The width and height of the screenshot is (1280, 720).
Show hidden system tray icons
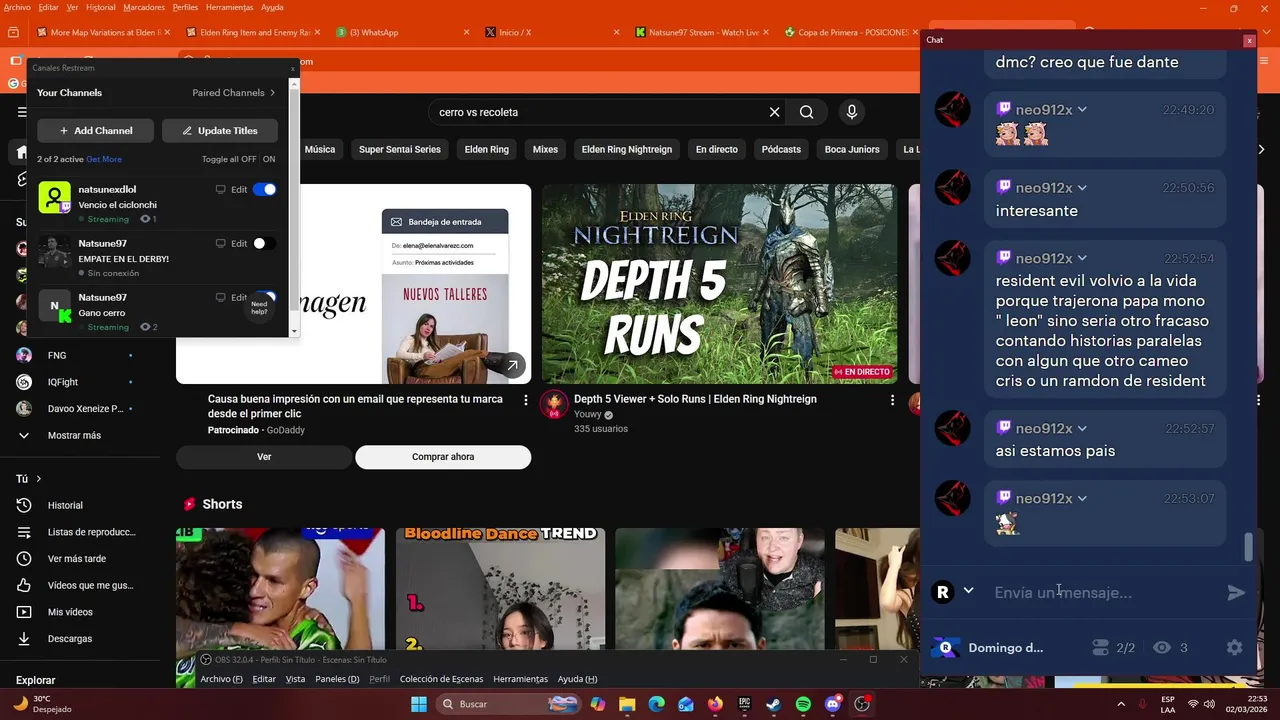(x=1120, y=704)
